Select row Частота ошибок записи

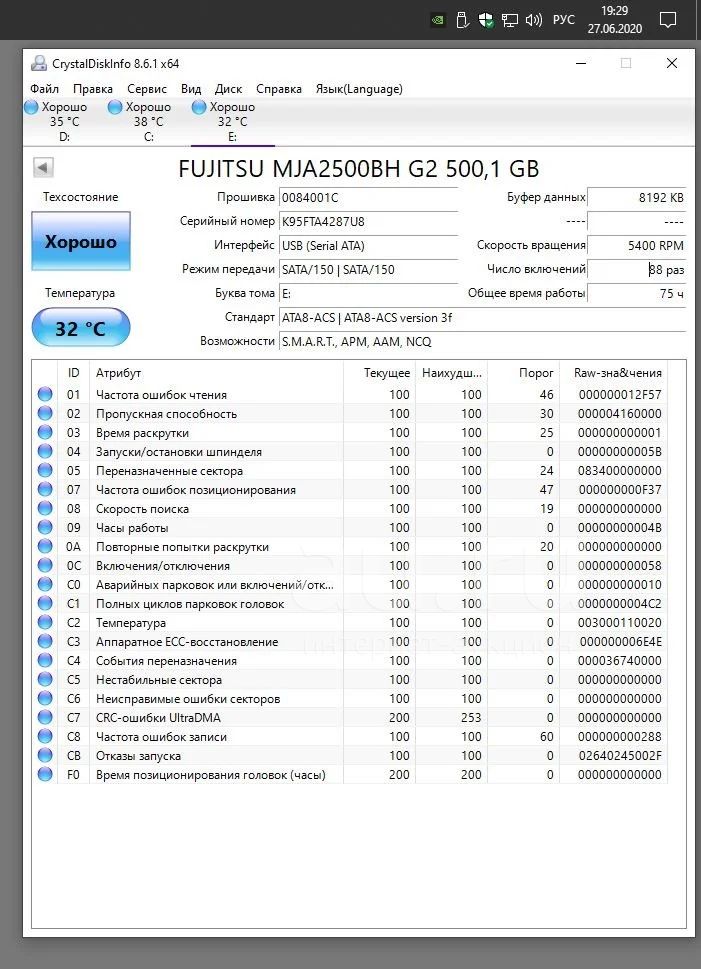pos(350,737)
